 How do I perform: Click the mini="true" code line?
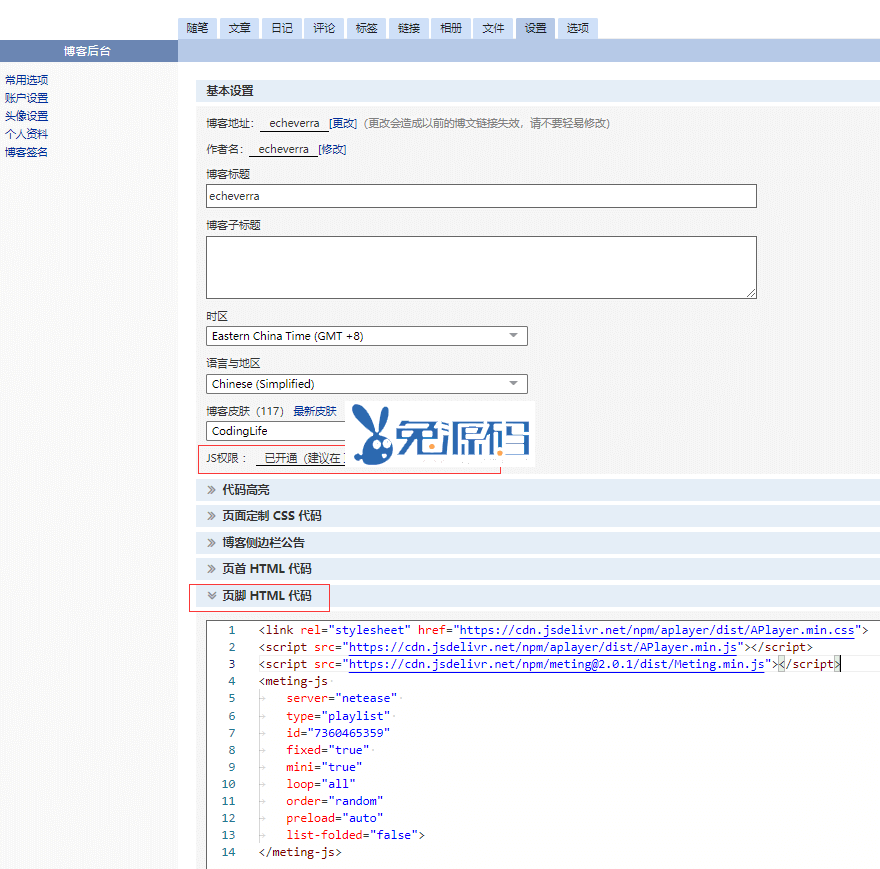[324, 767]
